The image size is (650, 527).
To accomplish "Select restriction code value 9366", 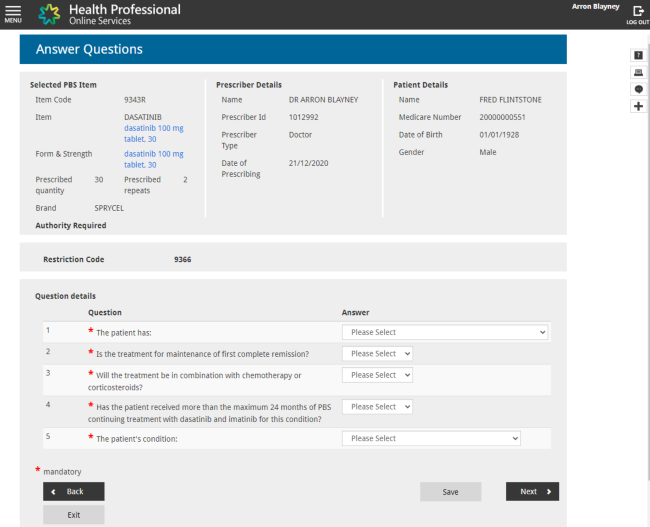I will (x=182, y=260).
